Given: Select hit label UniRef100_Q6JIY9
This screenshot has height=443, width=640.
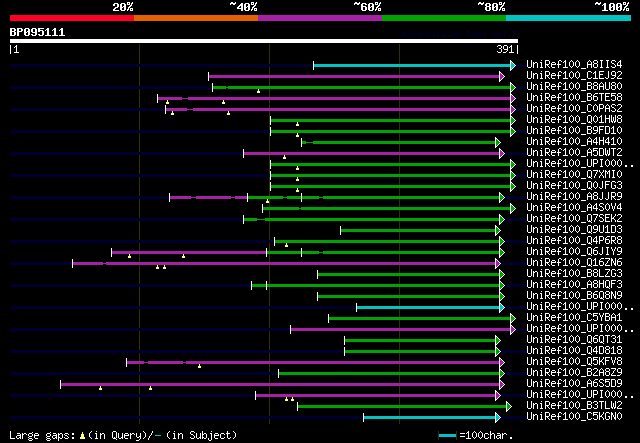Looking at the screenshot, I should coord(574,252).
